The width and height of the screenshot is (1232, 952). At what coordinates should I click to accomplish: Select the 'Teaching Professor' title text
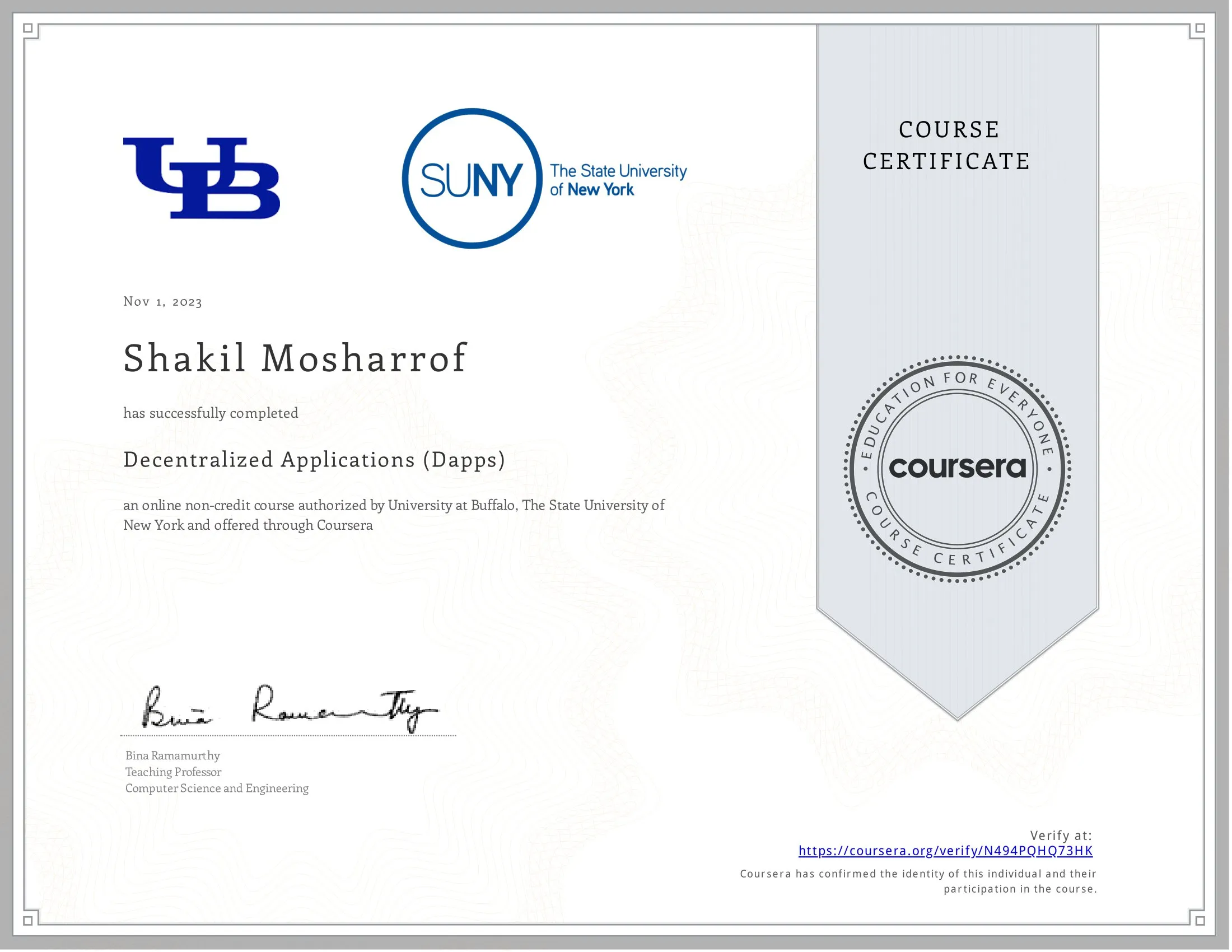click(172, 772)
